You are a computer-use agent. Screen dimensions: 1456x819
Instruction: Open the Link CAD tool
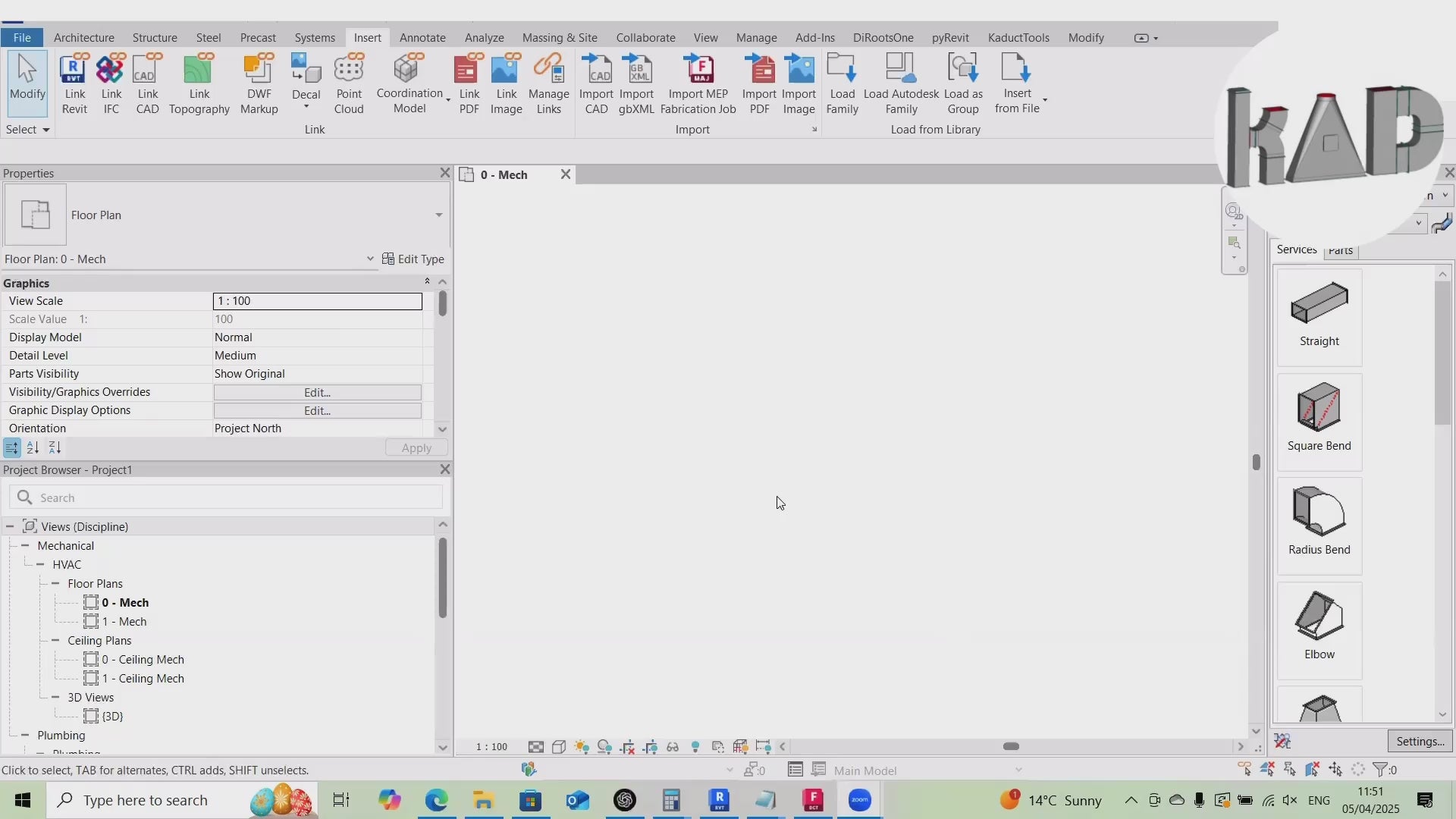coord(147,83)
